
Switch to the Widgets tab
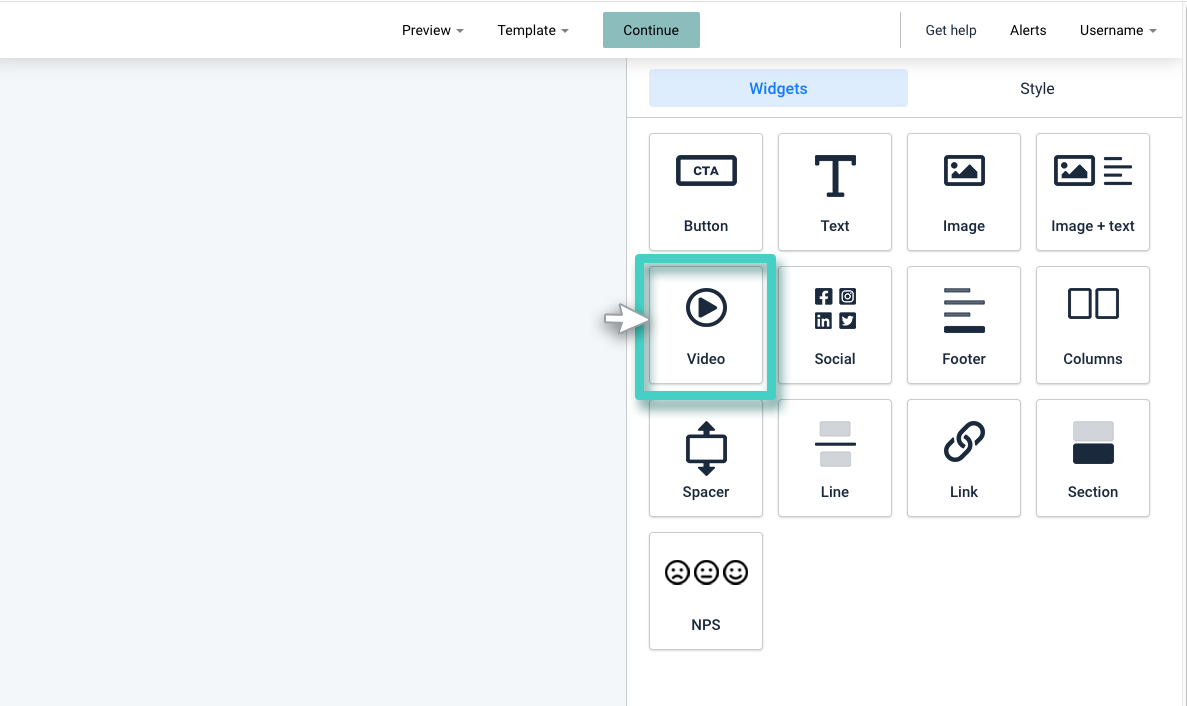[x=778, y=89]
